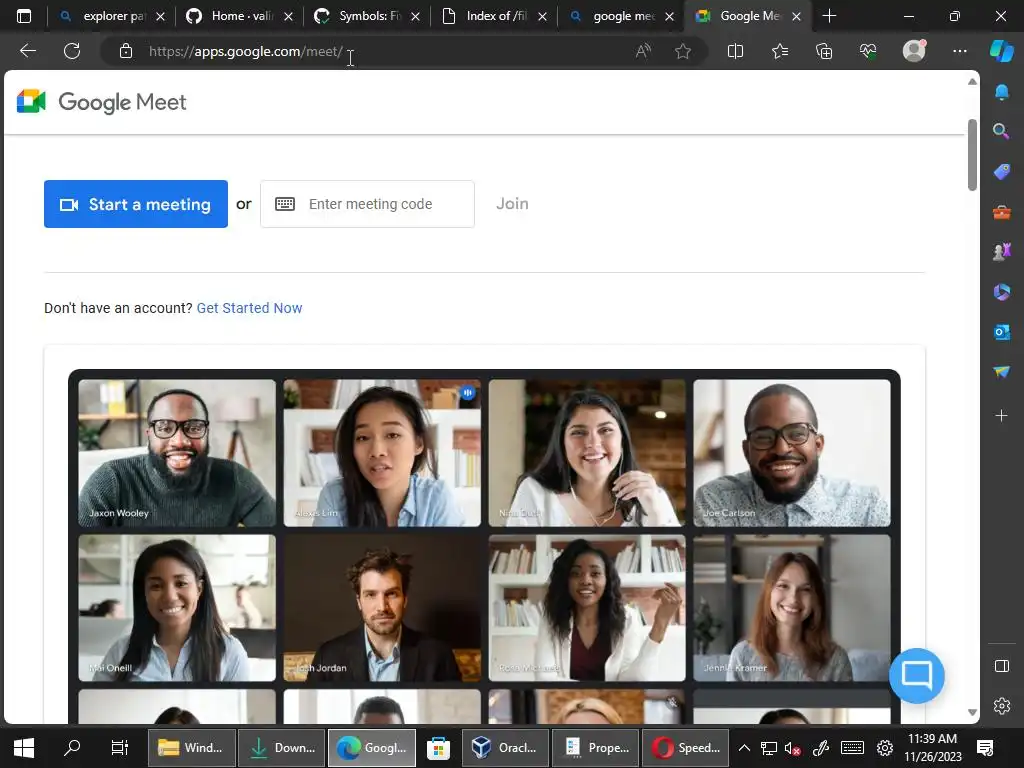Toggle split screen view
The width and height of the screenshot is (1024, 768).
[735, 51]
